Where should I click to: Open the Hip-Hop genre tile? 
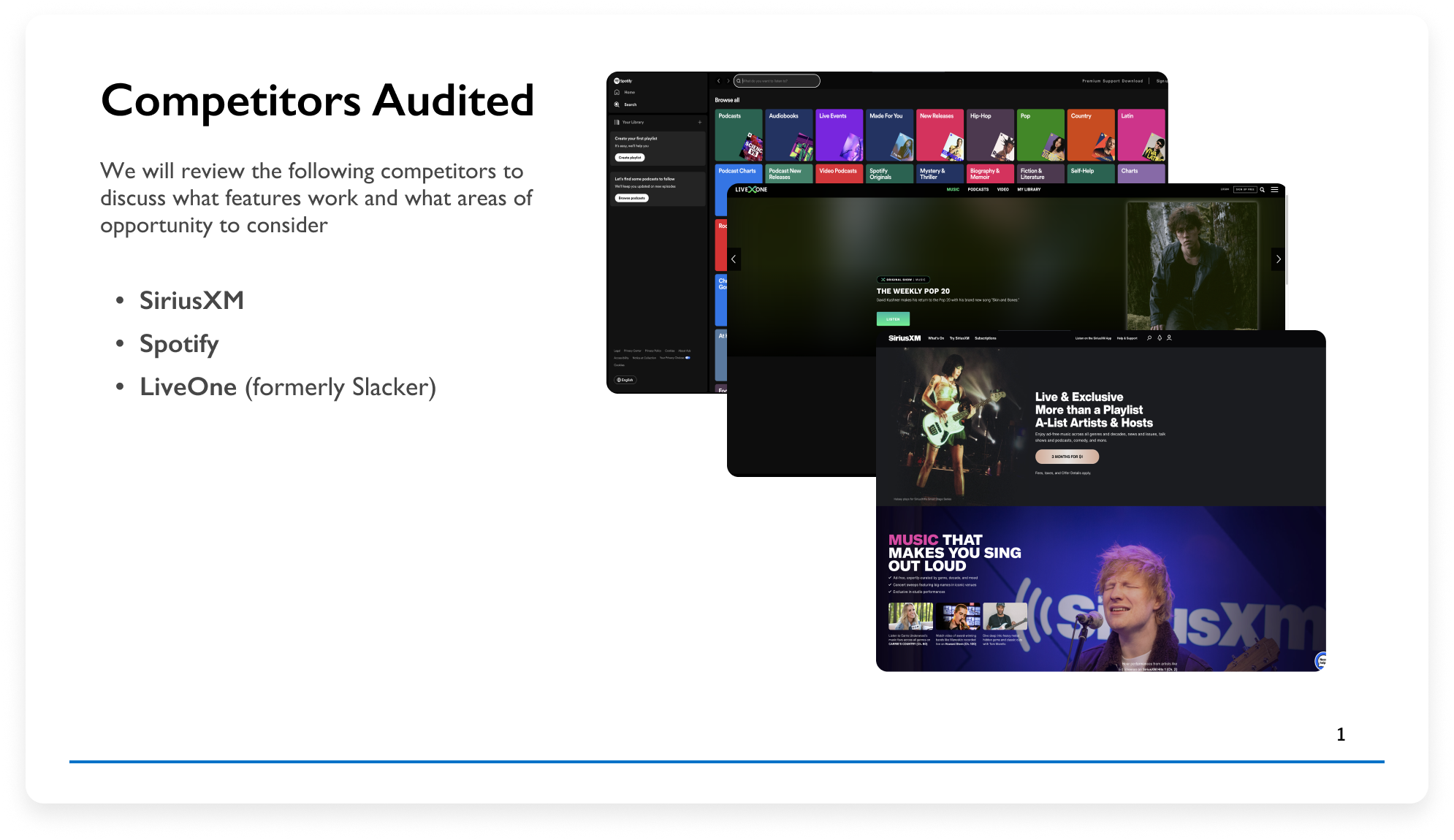tap(990, 135)
